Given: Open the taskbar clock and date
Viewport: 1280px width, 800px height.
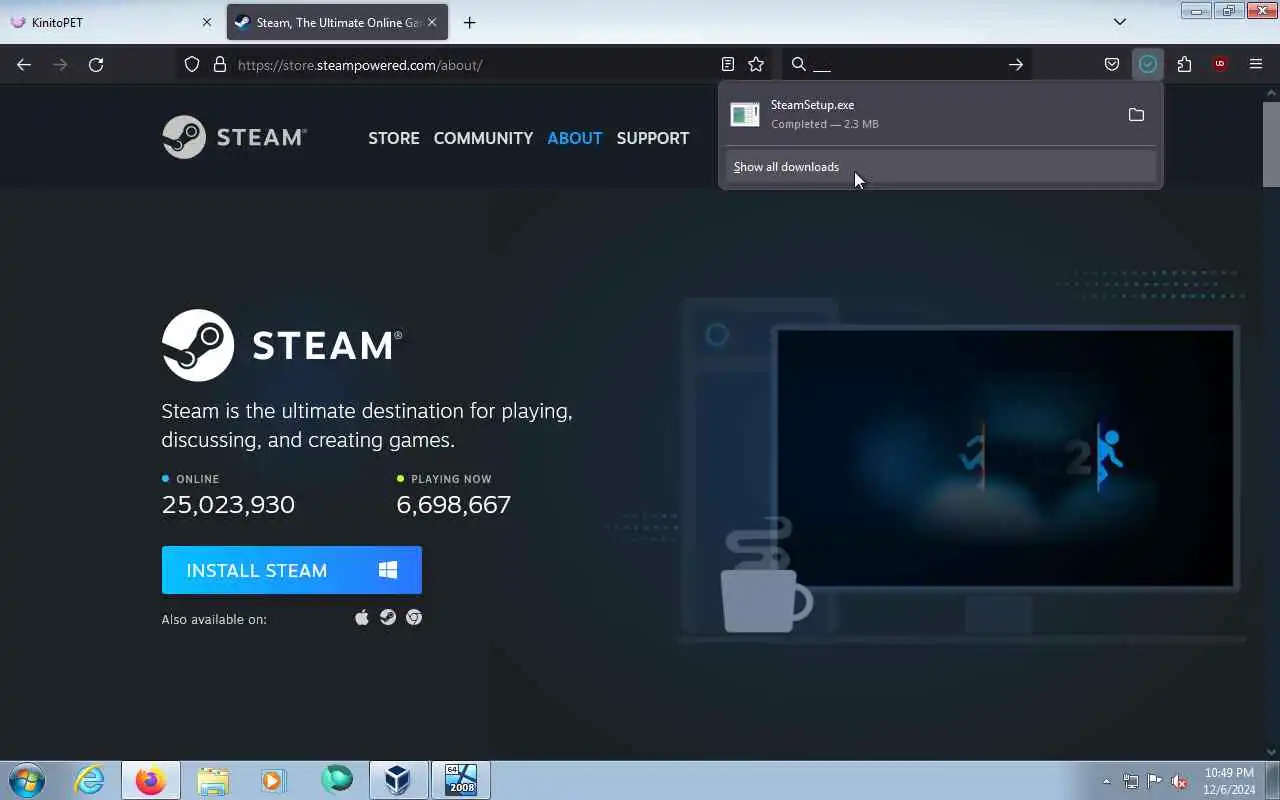Looking at the screenshot, I should tap(1229, 781).
